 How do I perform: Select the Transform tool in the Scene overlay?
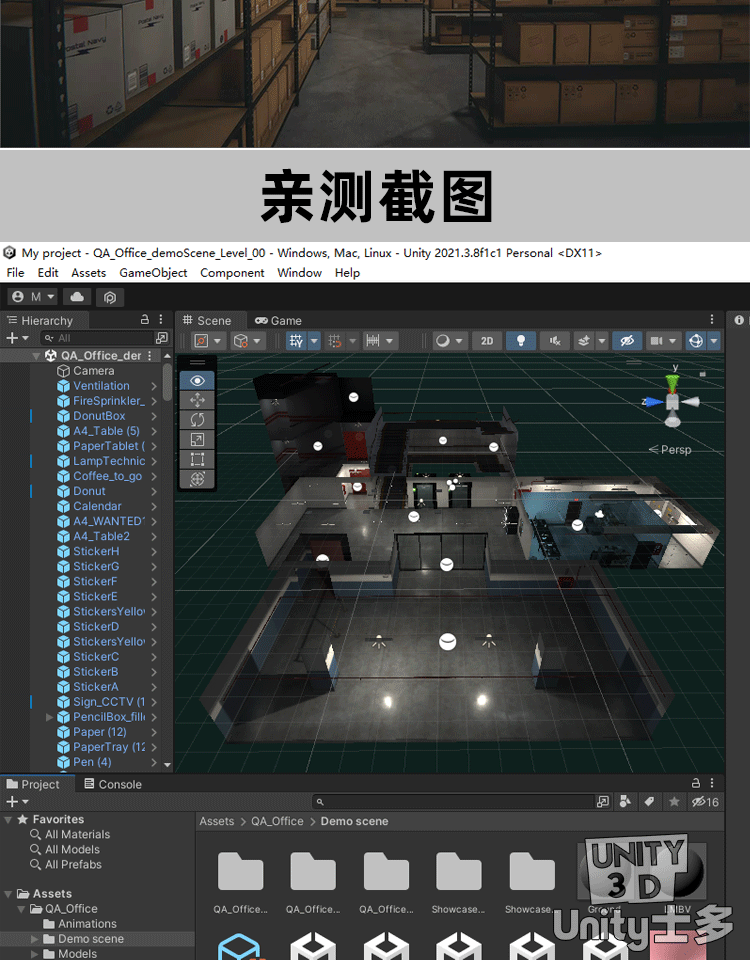(197, 479)
